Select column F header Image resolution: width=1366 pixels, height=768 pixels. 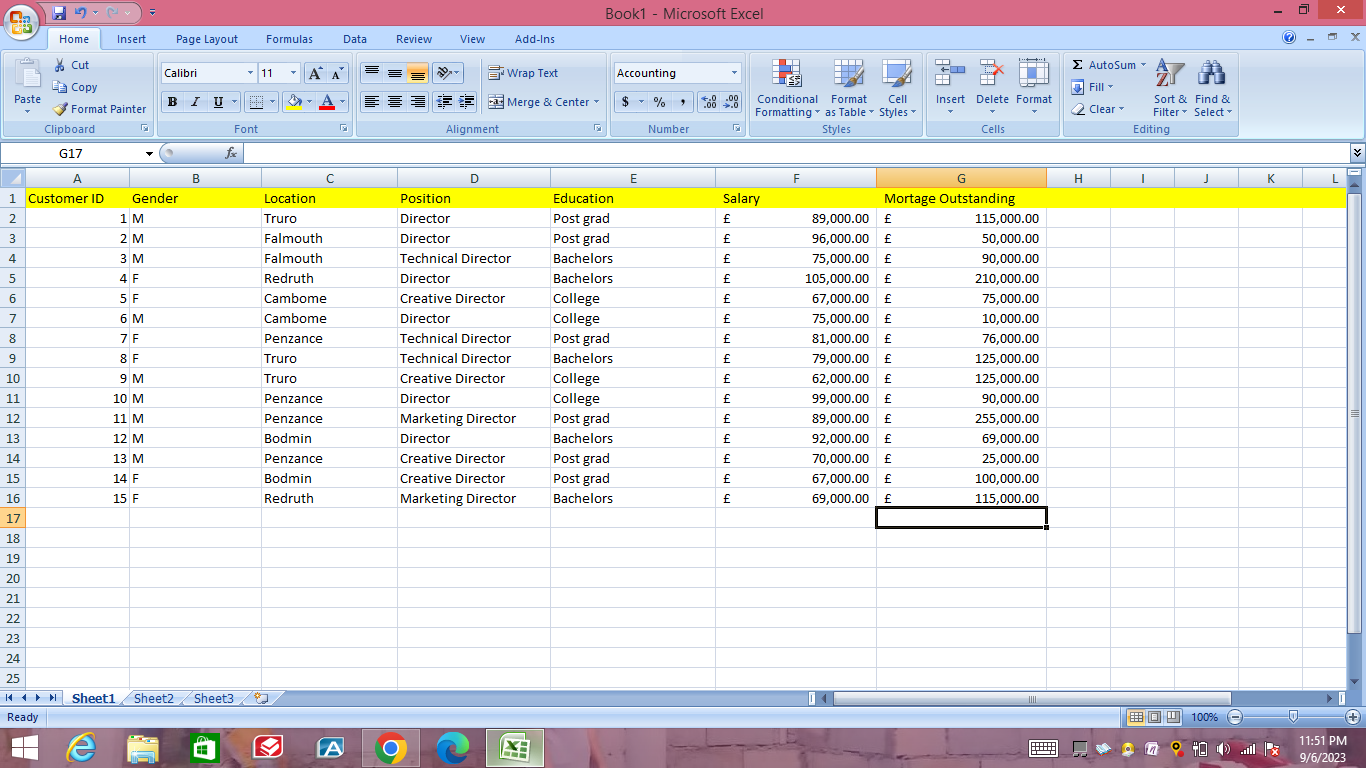click(x=796, y=178)
